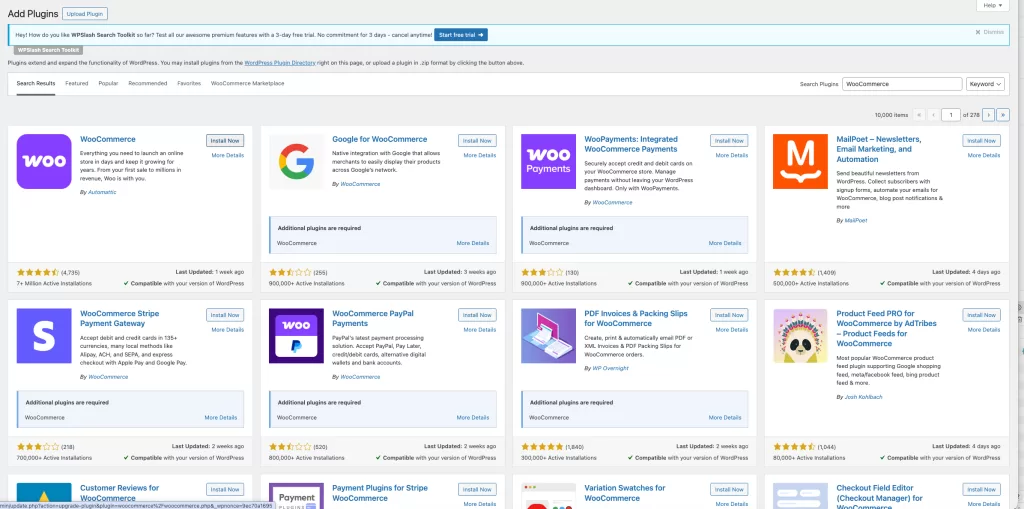Go to last page of results
Viewport: 1024px width, 509px height.
[x=1003, y=115]
